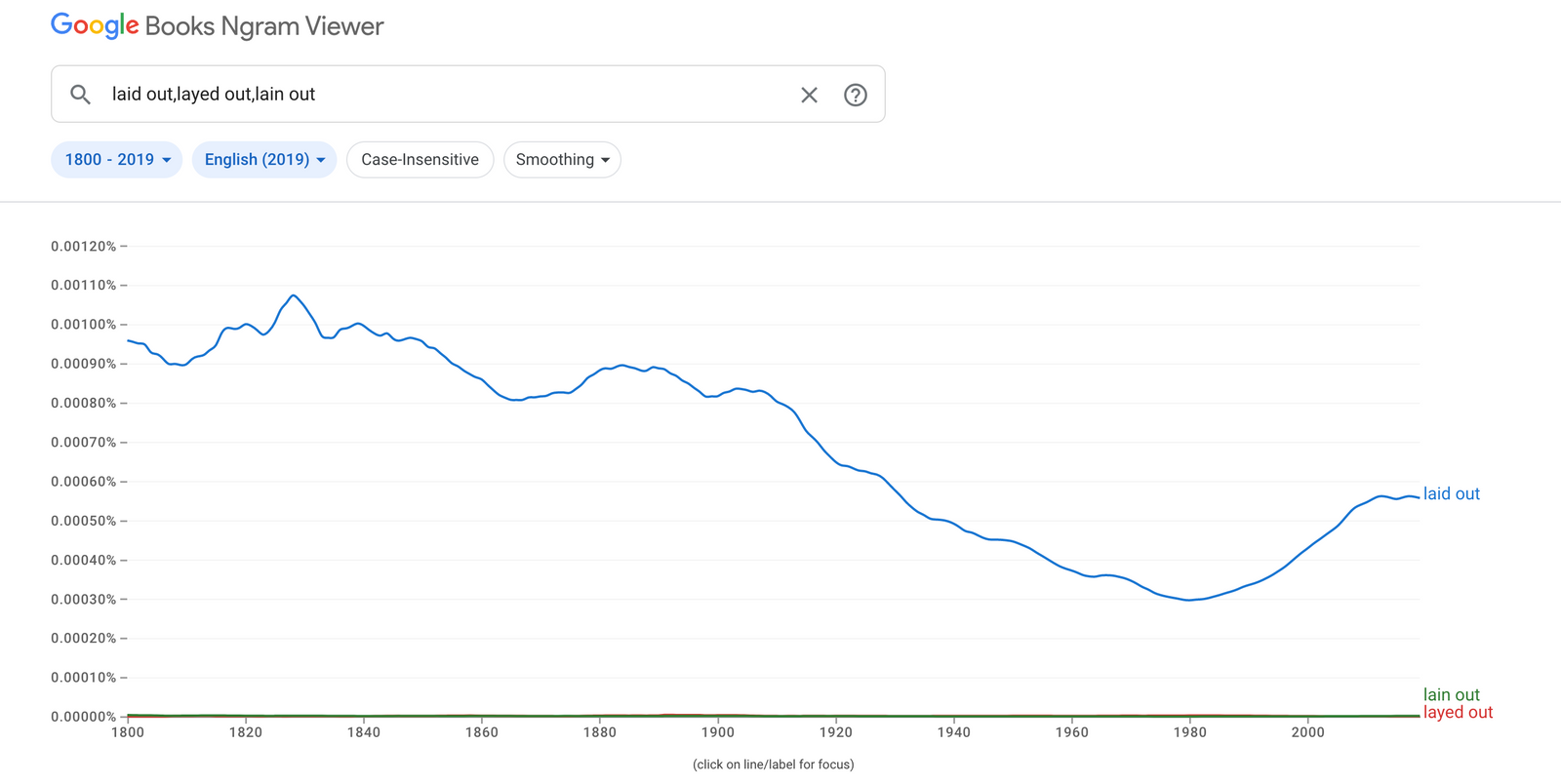Click the 0.00050% y-axis label

point(83,521)
